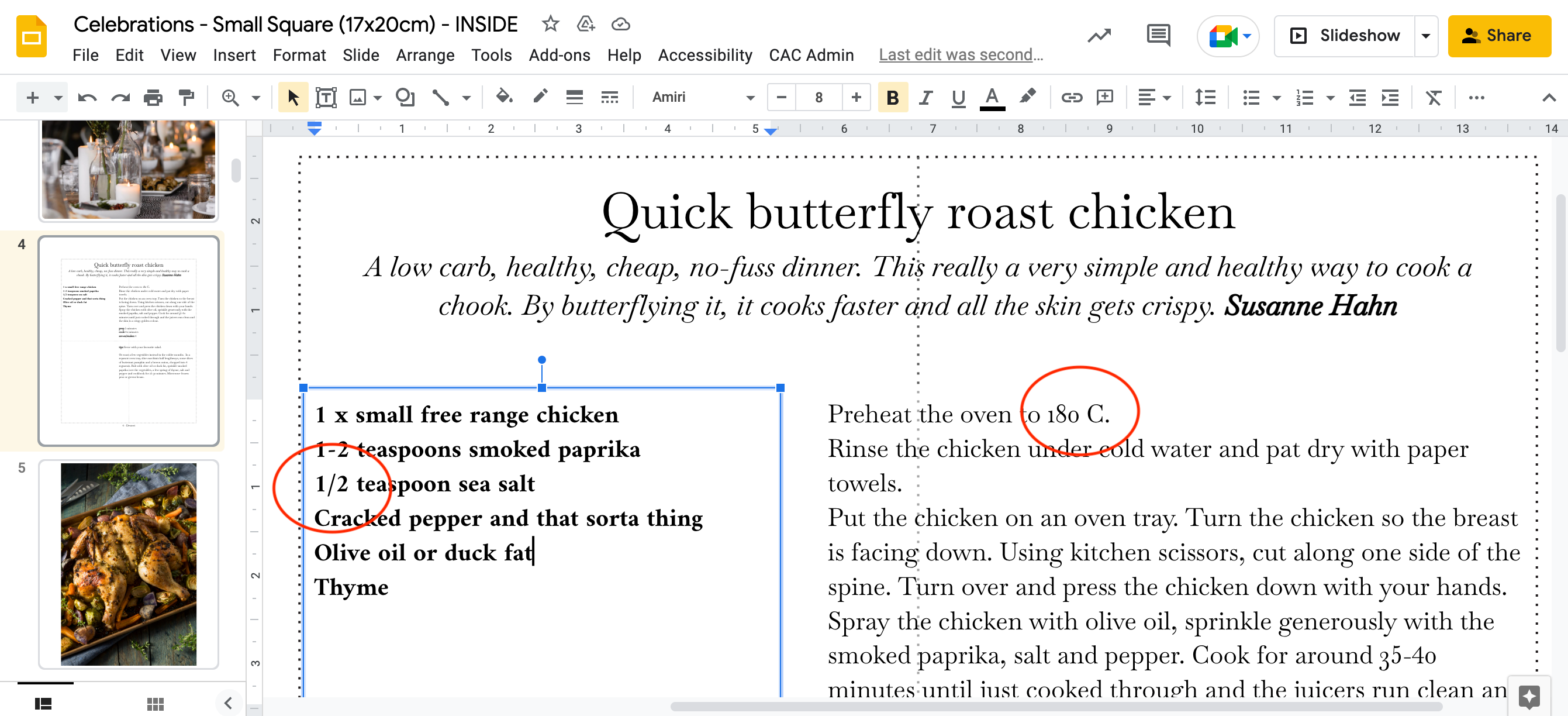Click the Undo icon
This screenshot has width=1568, height=716.
click(x=87, y=98)
